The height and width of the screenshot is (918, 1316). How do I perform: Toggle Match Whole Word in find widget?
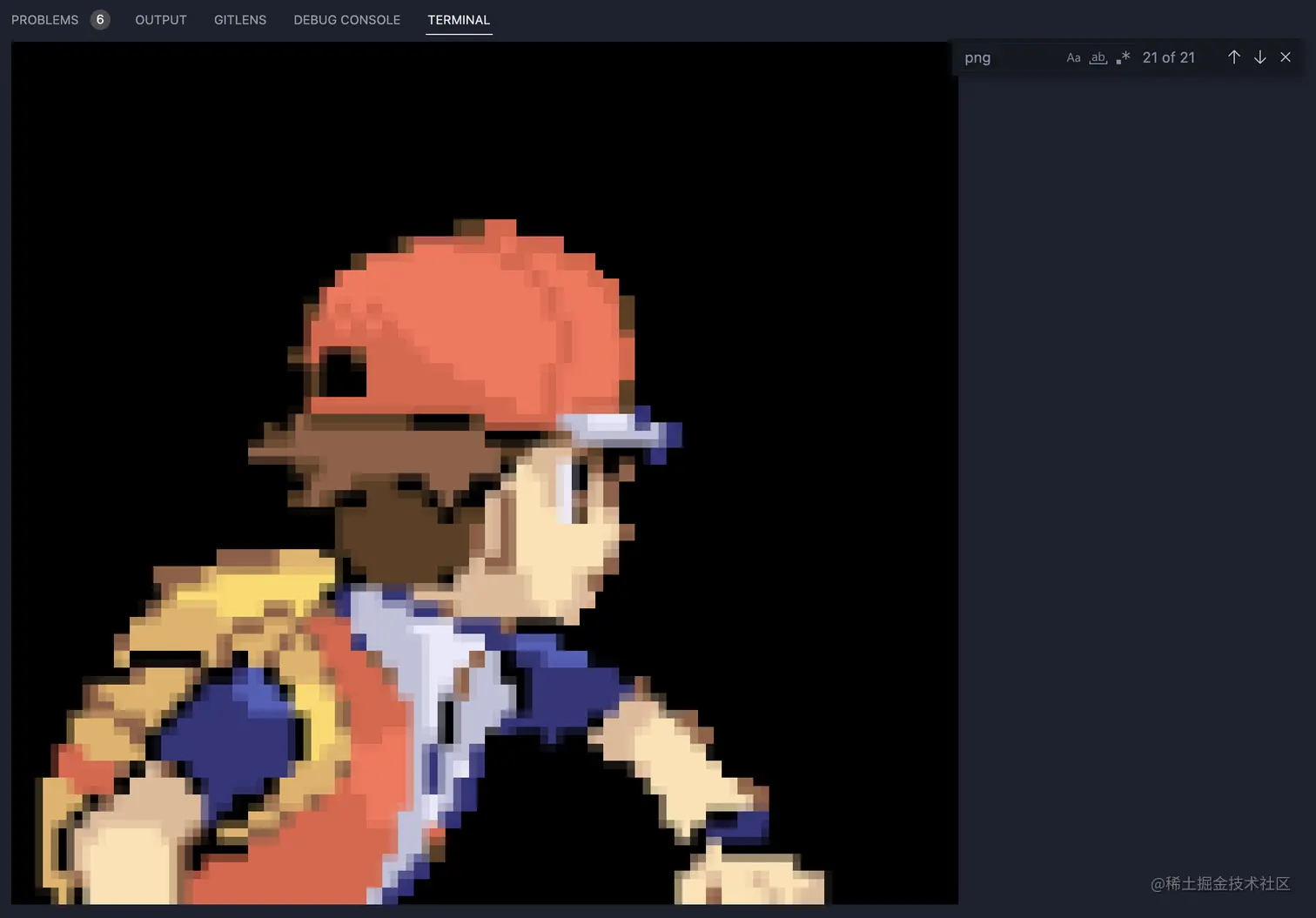[x=1098, y=57]
